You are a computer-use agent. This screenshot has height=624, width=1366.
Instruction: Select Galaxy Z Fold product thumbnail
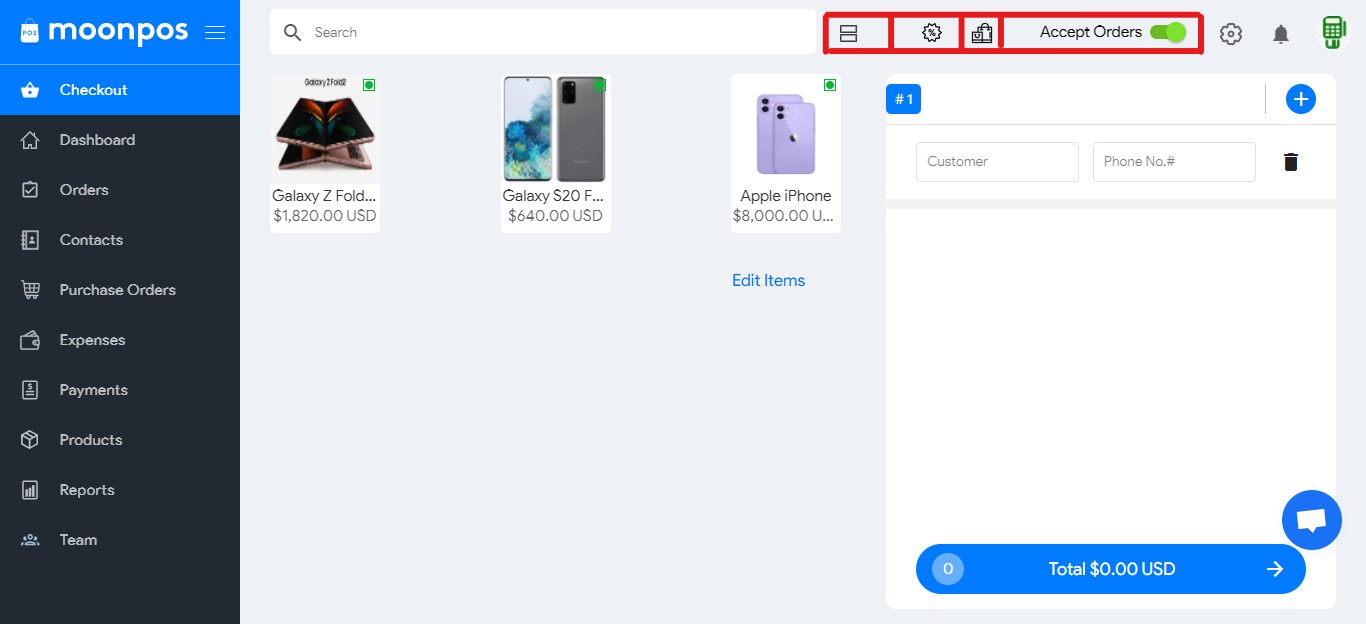[x=324, y=128]
